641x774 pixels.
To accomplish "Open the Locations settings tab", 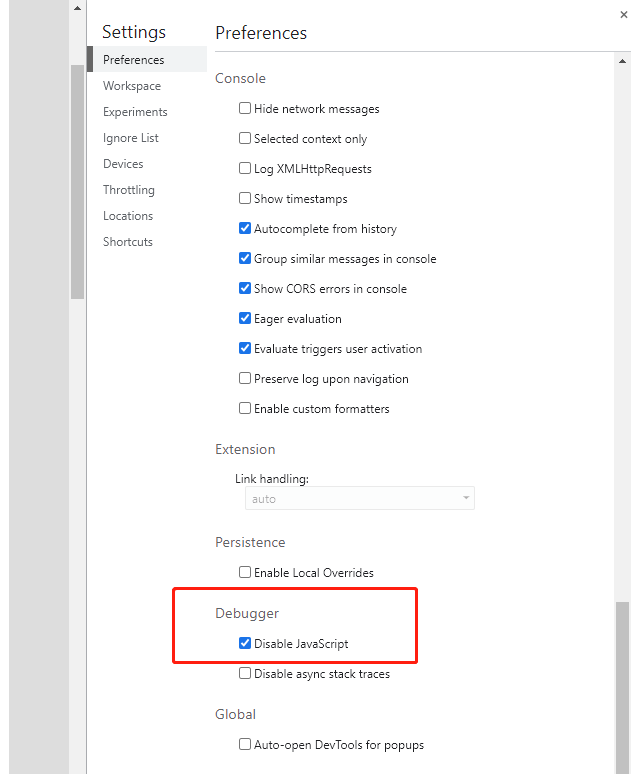I will pos(128,216).
